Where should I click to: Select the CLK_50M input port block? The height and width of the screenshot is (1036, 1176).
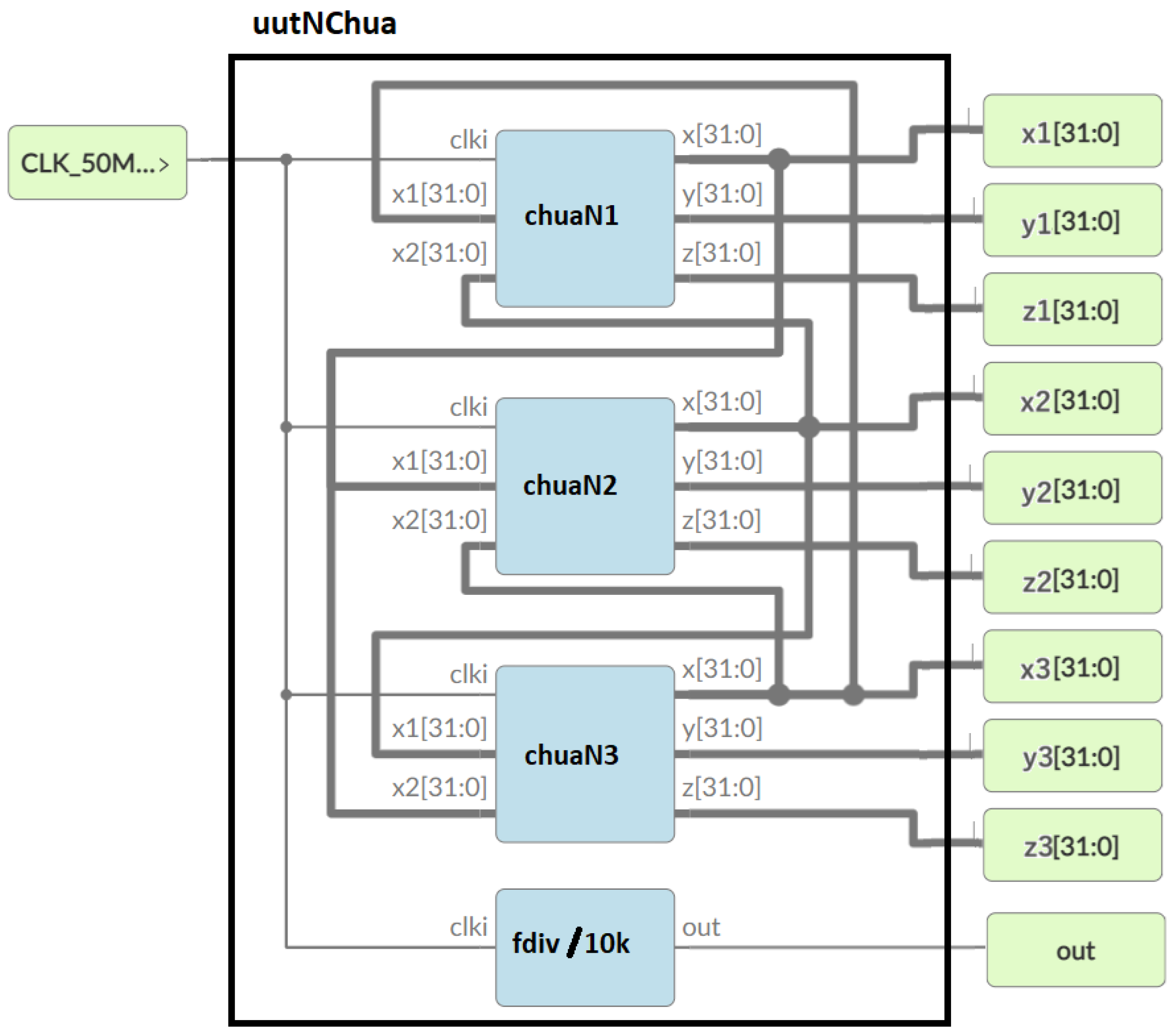click(x=97, y=163)
